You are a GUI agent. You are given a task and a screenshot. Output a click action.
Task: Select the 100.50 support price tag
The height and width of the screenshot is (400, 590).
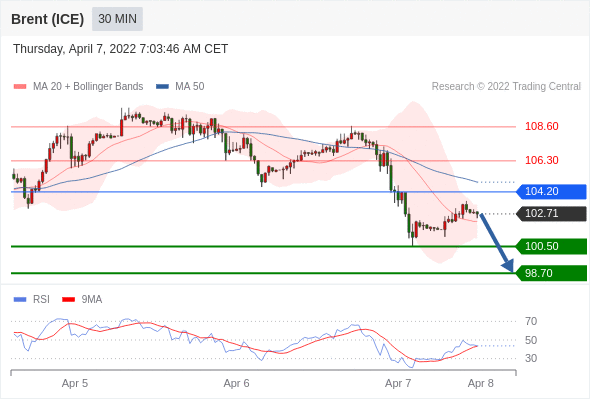tap(551, 246)
